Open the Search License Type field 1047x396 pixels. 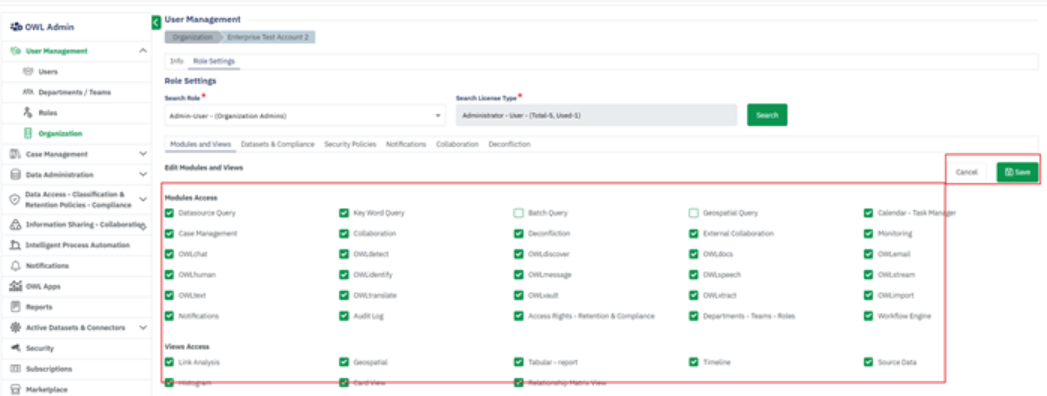coord(596,116)
